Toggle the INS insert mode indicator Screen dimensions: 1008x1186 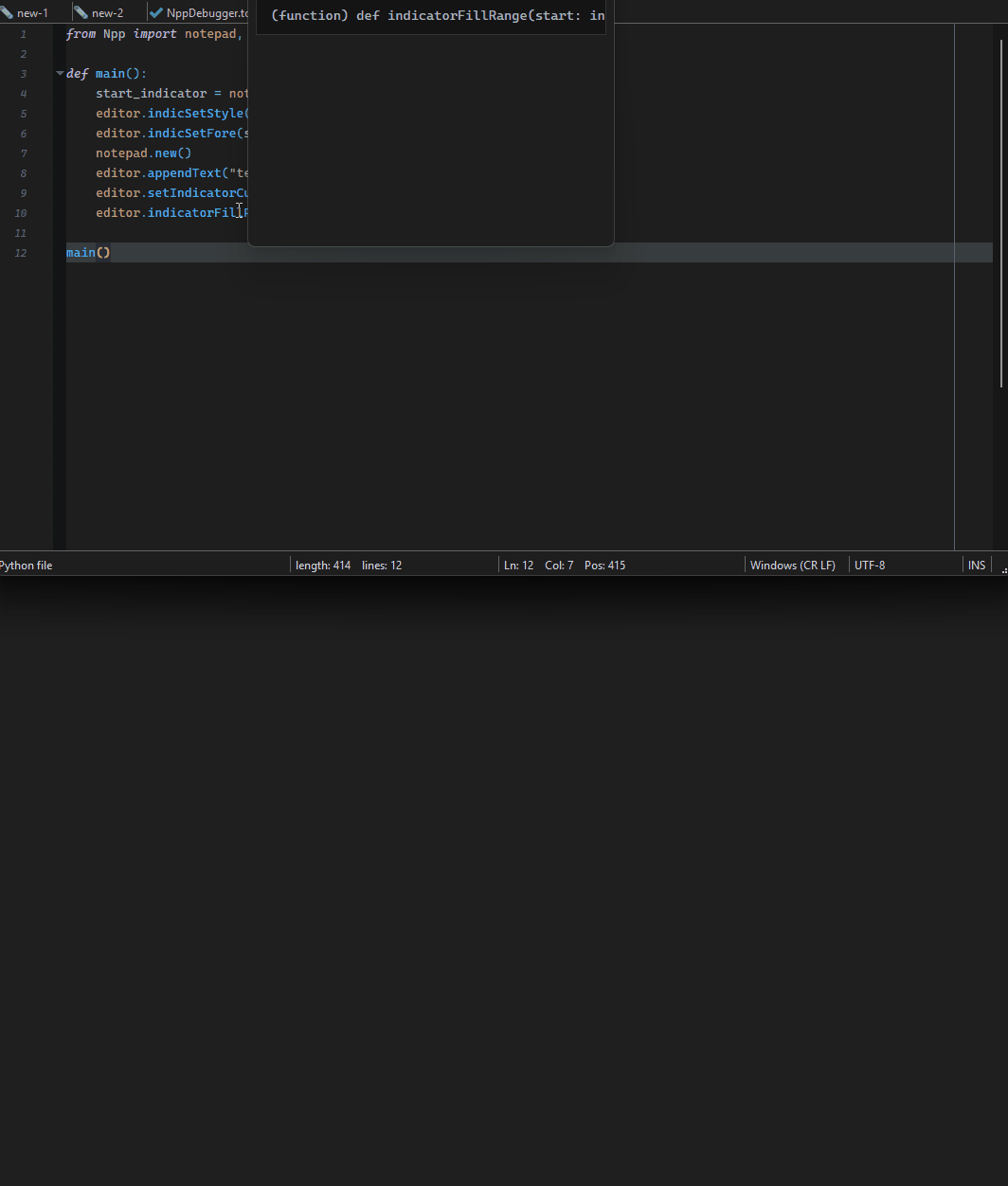pos(977,565)
